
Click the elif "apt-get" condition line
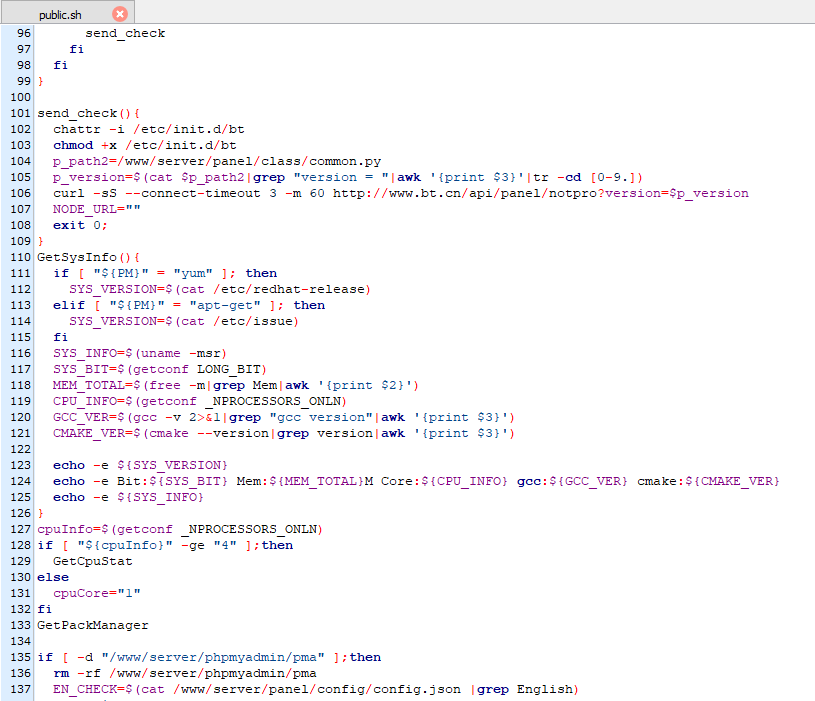point(189,306)
